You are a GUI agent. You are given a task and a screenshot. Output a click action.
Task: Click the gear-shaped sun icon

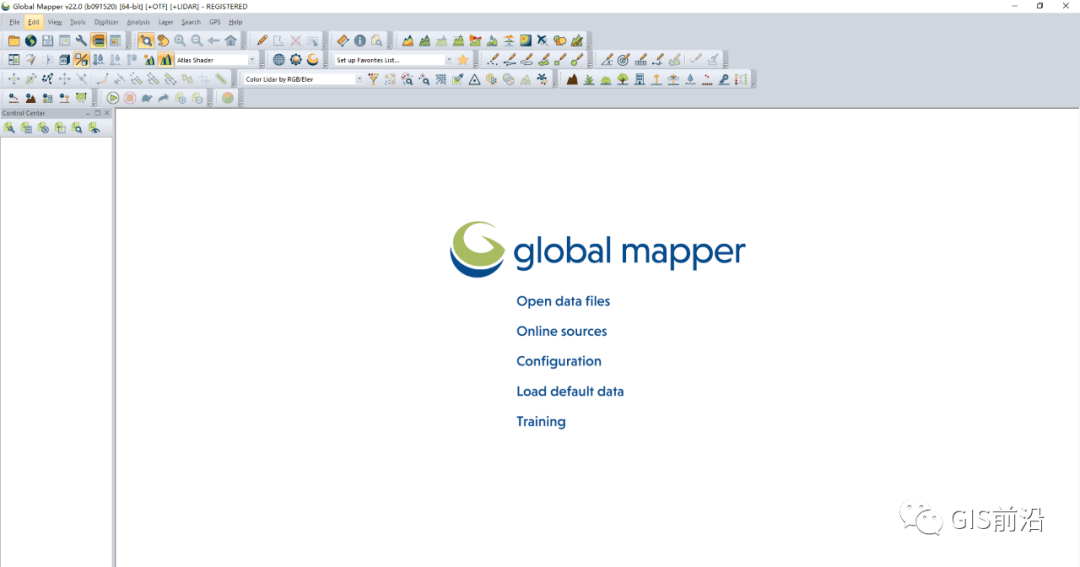click(295, 60)
